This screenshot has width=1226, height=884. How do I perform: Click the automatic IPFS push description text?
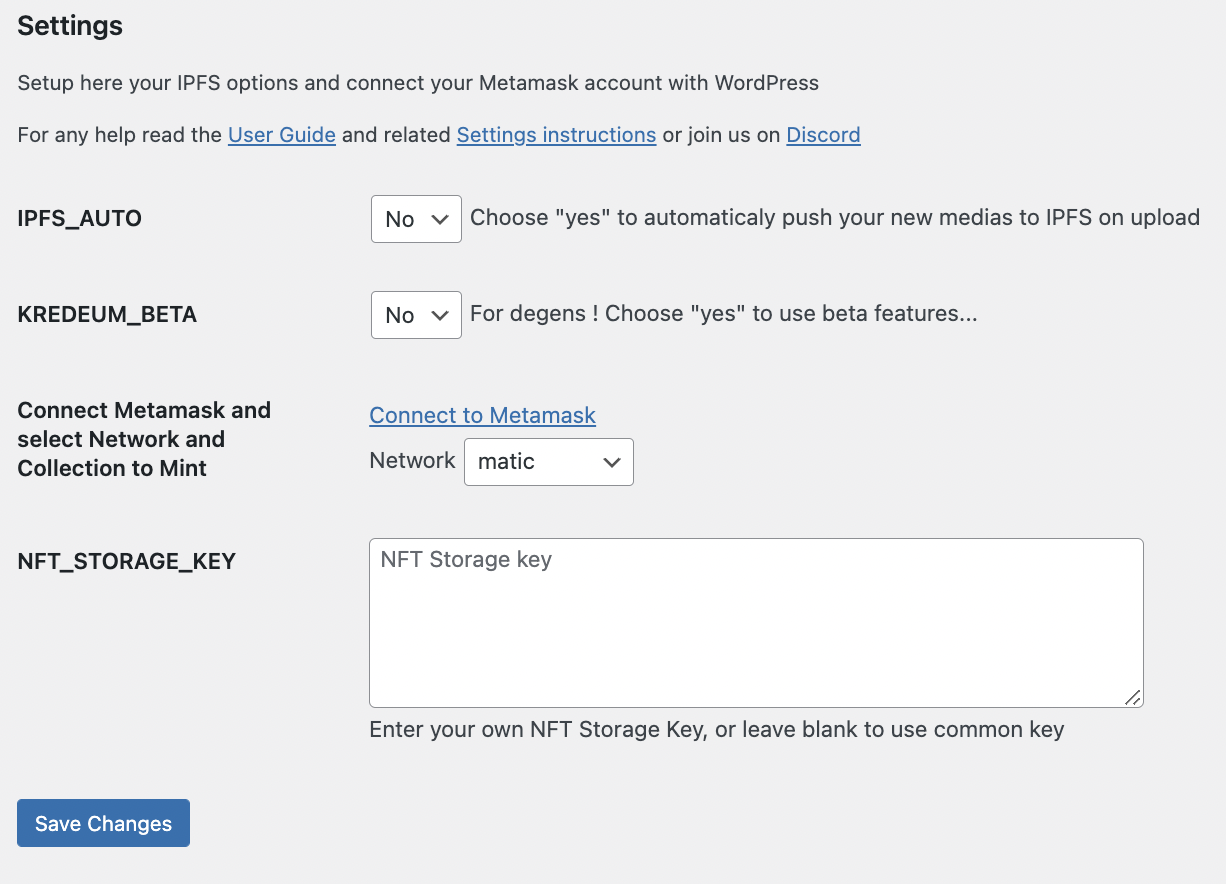(835, 218)
